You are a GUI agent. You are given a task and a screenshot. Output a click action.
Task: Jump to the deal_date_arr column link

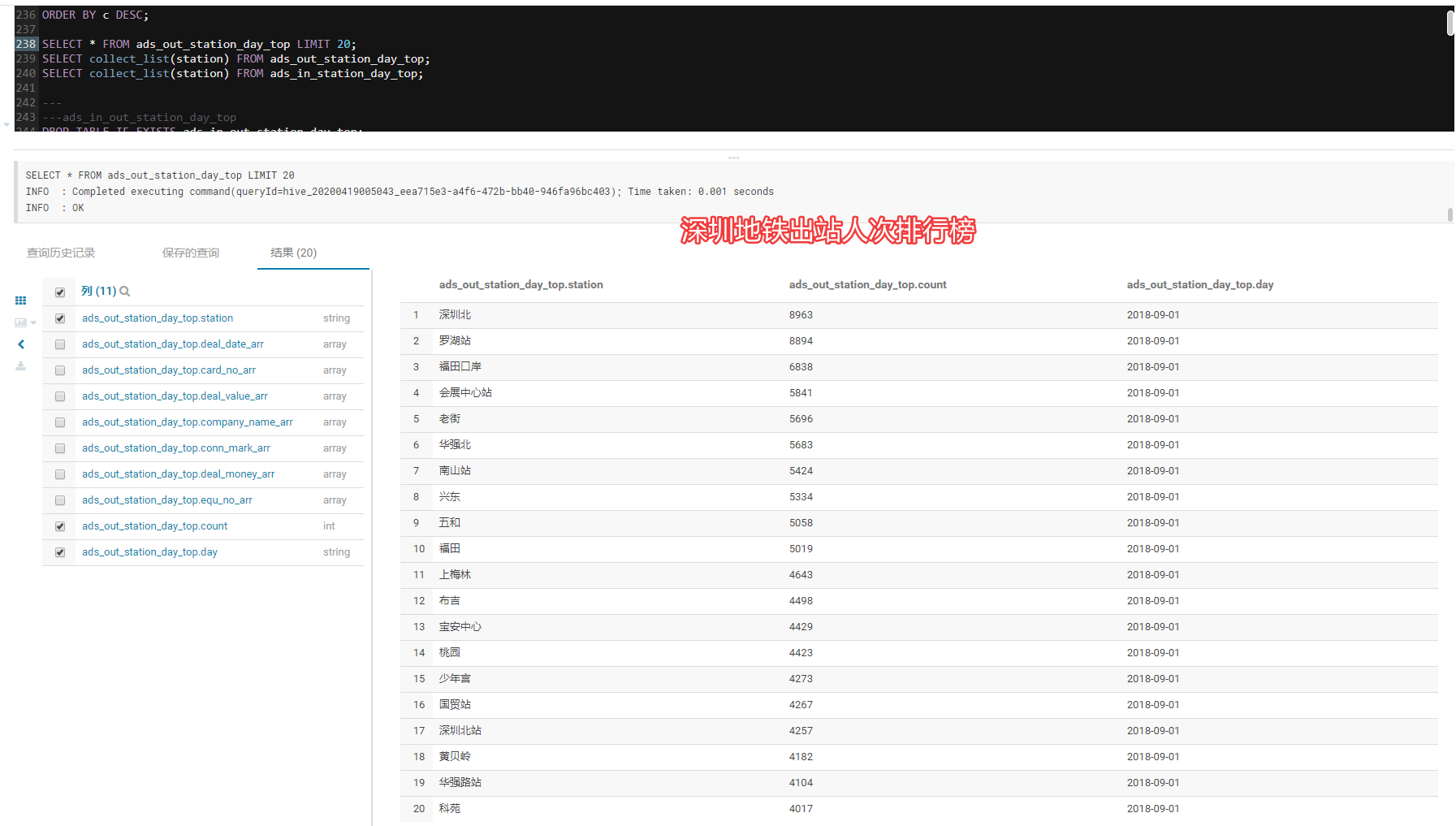(173, 344)
